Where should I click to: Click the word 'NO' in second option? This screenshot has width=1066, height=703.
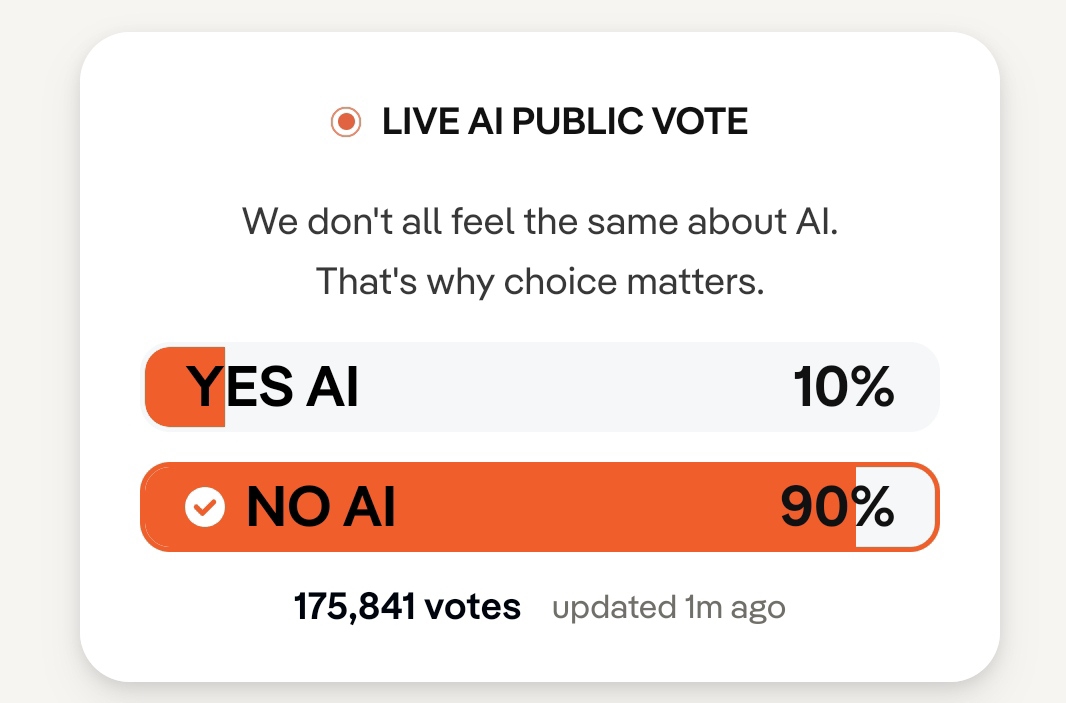[281, 508]
